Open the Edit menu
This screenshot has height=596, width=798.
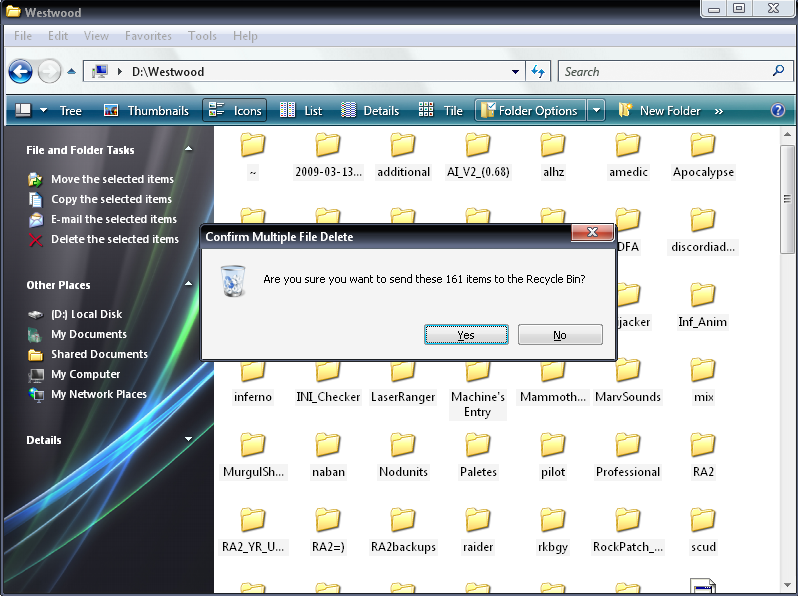coord(58,36)
